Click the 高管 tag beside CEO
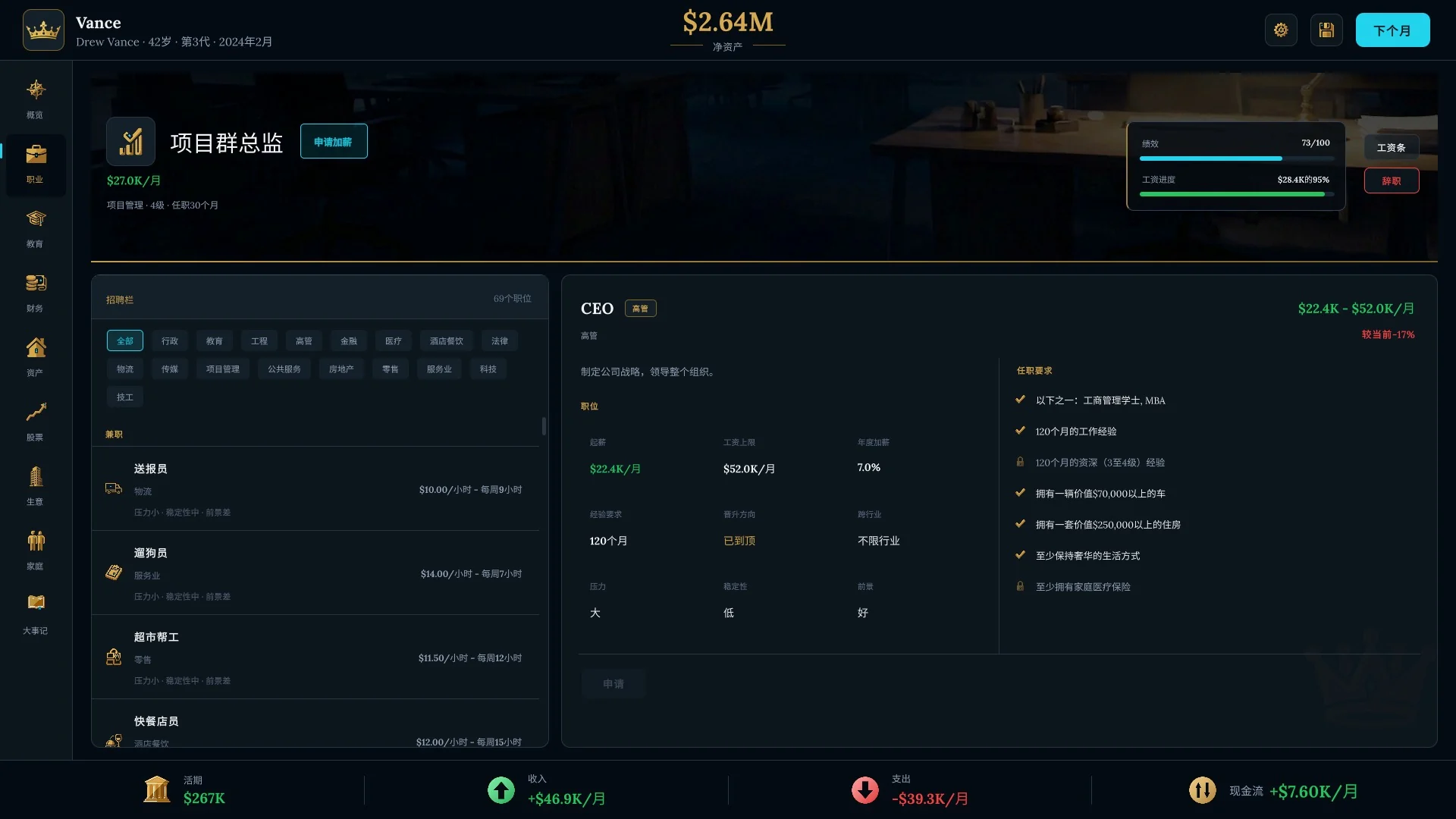Image resolution: width=1456 pixels, height=819 pixels. click(x=641, y=309)
